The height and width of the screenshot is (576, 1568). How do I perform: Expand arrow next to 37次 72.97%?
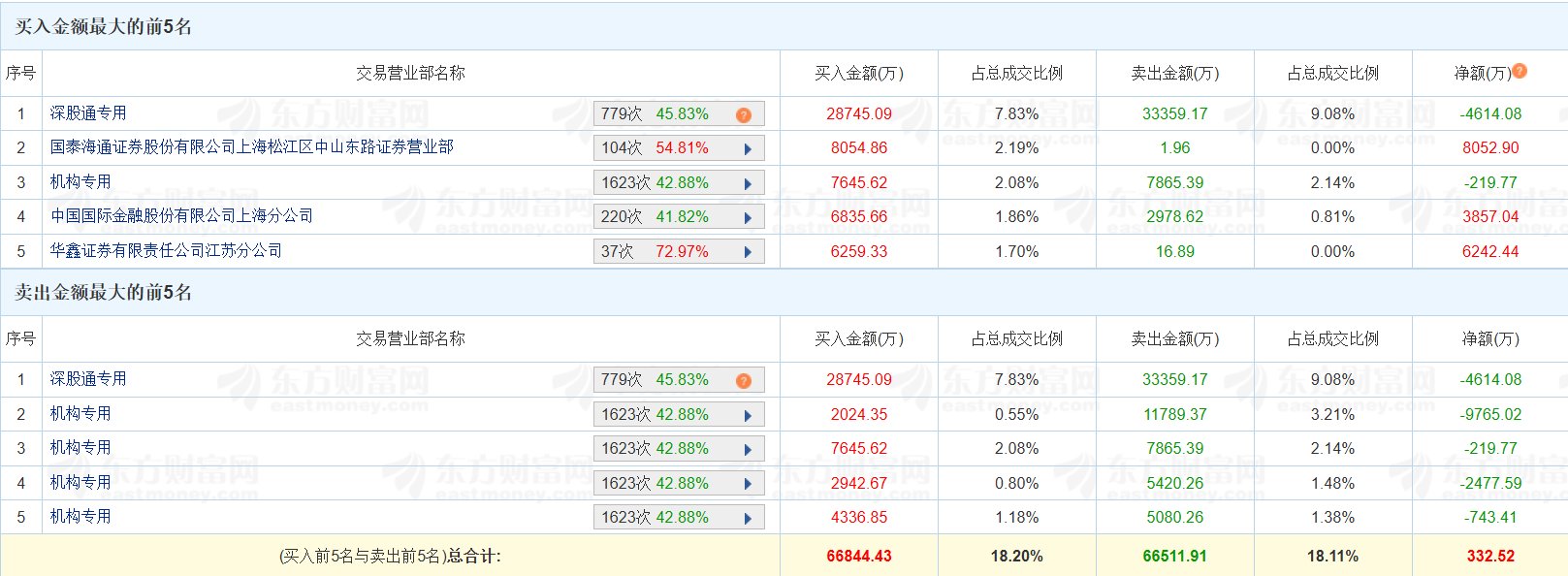[x=748, y=252]
